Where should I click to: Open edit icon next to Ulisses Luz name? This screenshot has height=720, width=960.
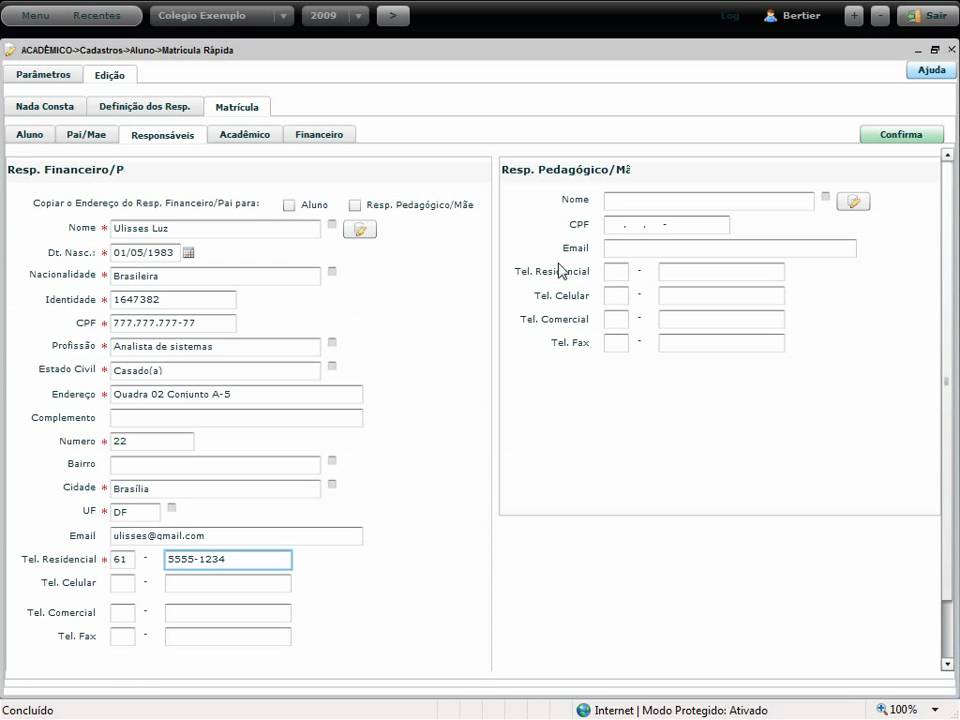pos(359,230)
